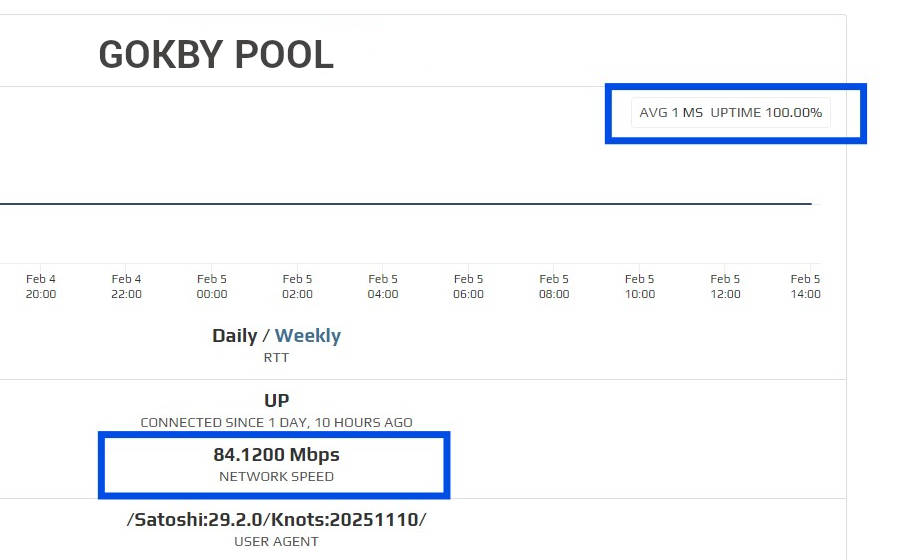
Task: Click the Satoshi 29.2.0 Knots version string
Action: click(276, 520)
